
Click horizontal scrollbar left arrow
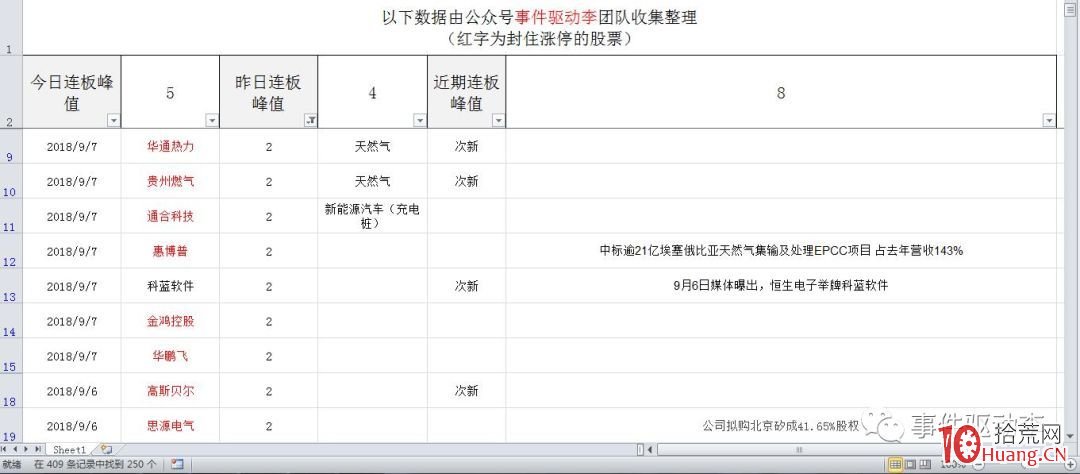pyautogui.click(x=652, y=450)
